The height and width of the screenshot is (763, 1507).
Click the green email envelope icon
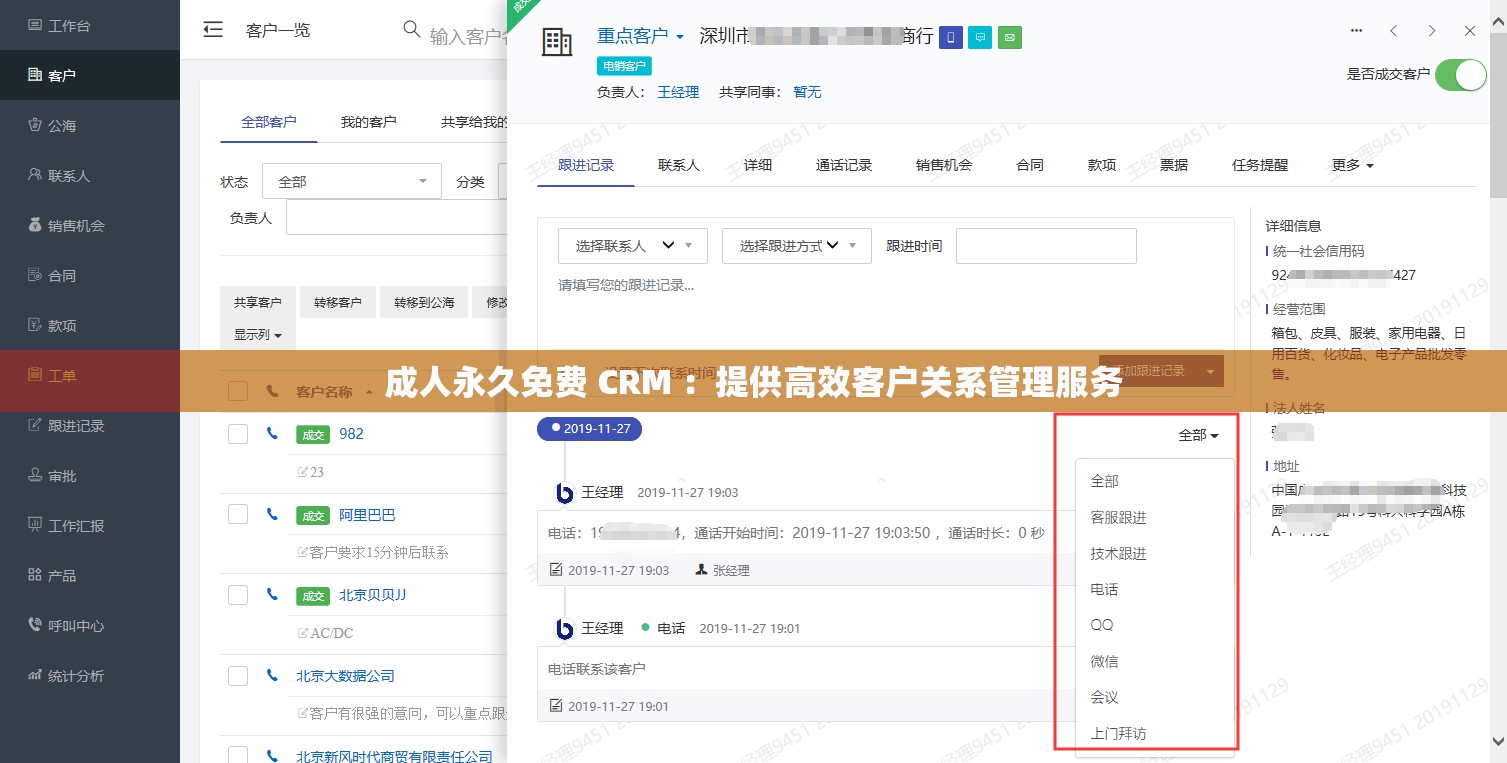click(x=1007, y=37)
